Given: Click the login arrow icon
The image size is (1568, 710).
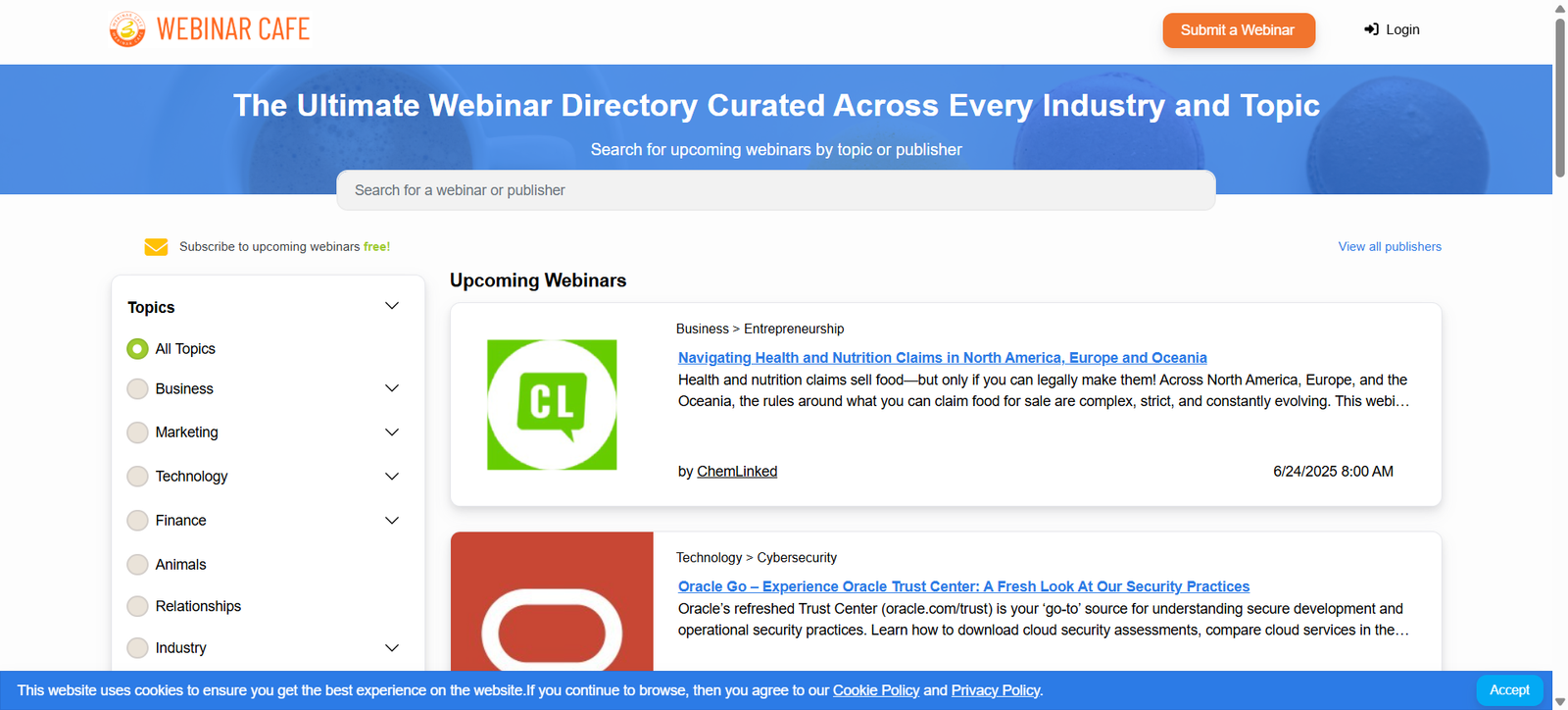Looking at the screenshot, I should coord(1371,29).
